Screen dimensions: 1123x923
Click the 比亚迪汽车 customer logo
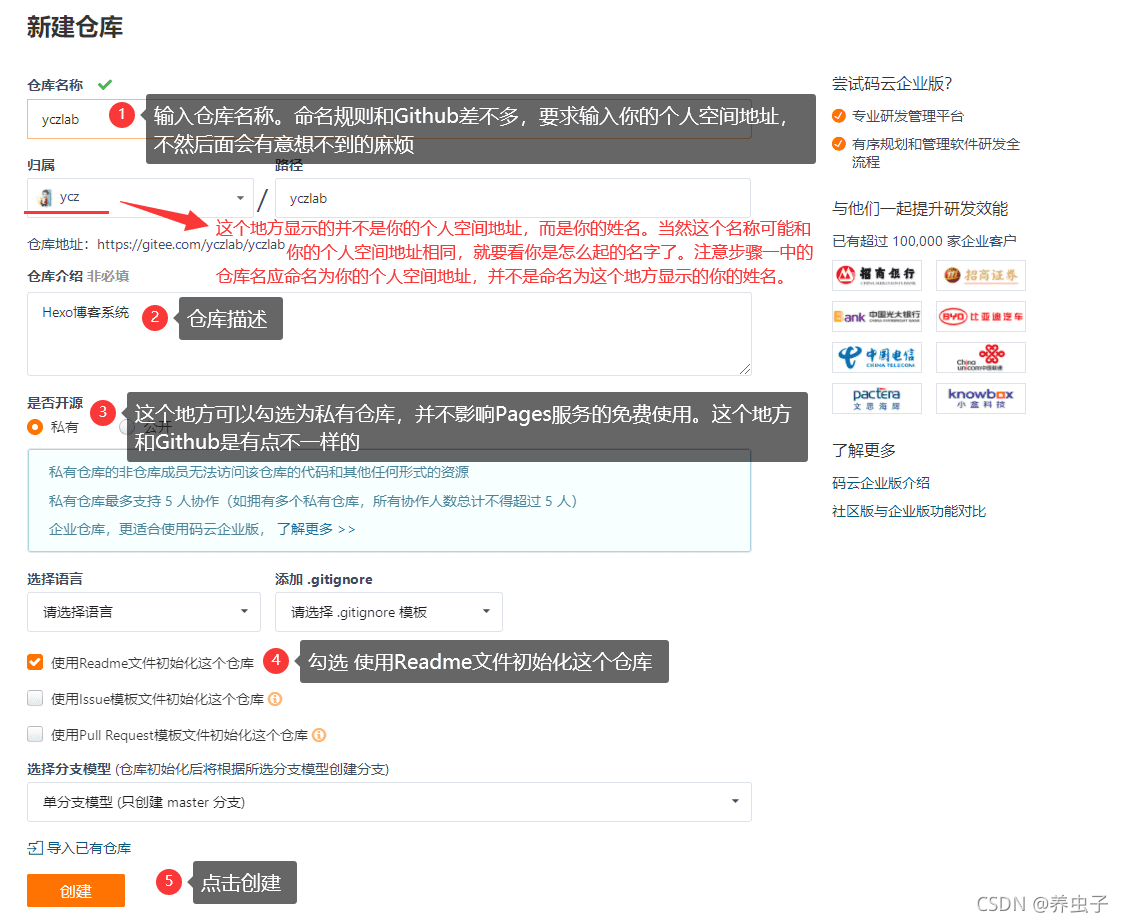(x=980, y=316)
